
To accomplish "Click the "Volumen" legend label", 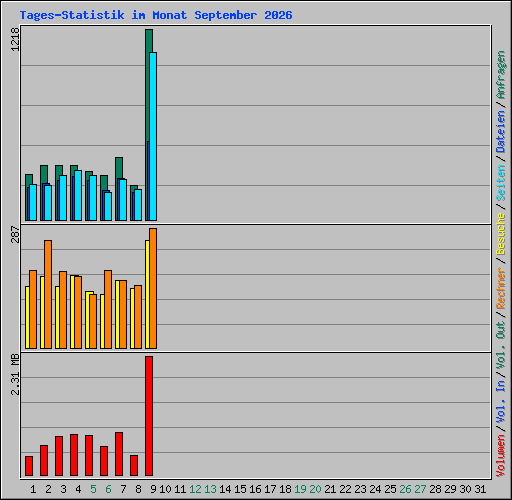I will [501, 456].
